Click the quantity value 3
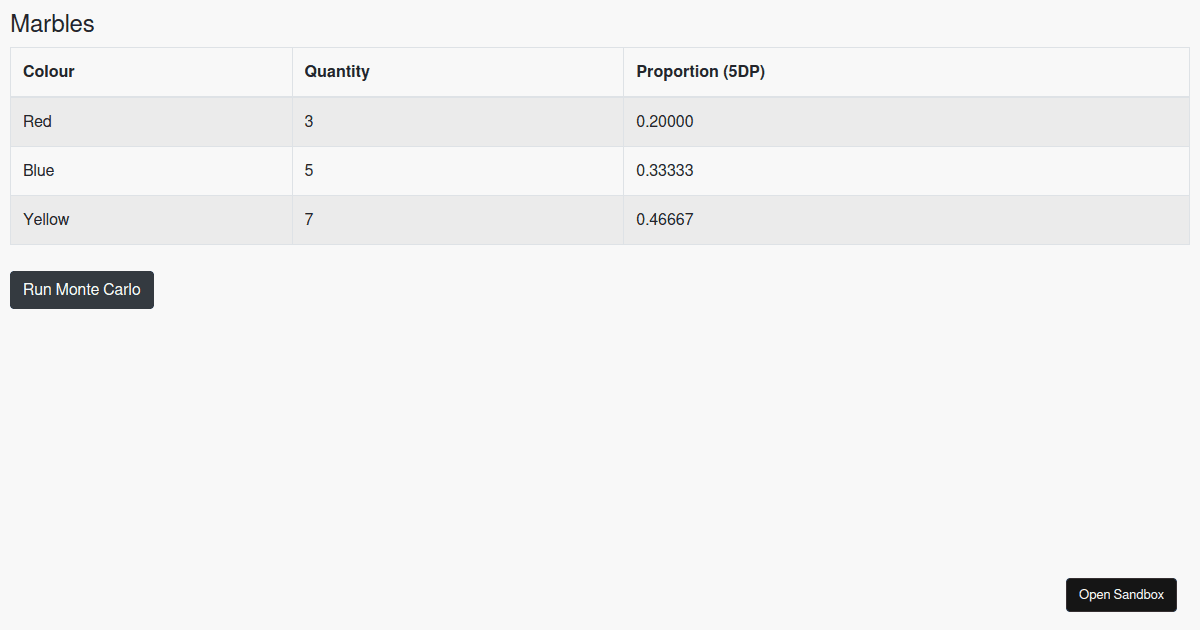The height and width of the screenshot is (630, 1200). (x=309, y=122)
